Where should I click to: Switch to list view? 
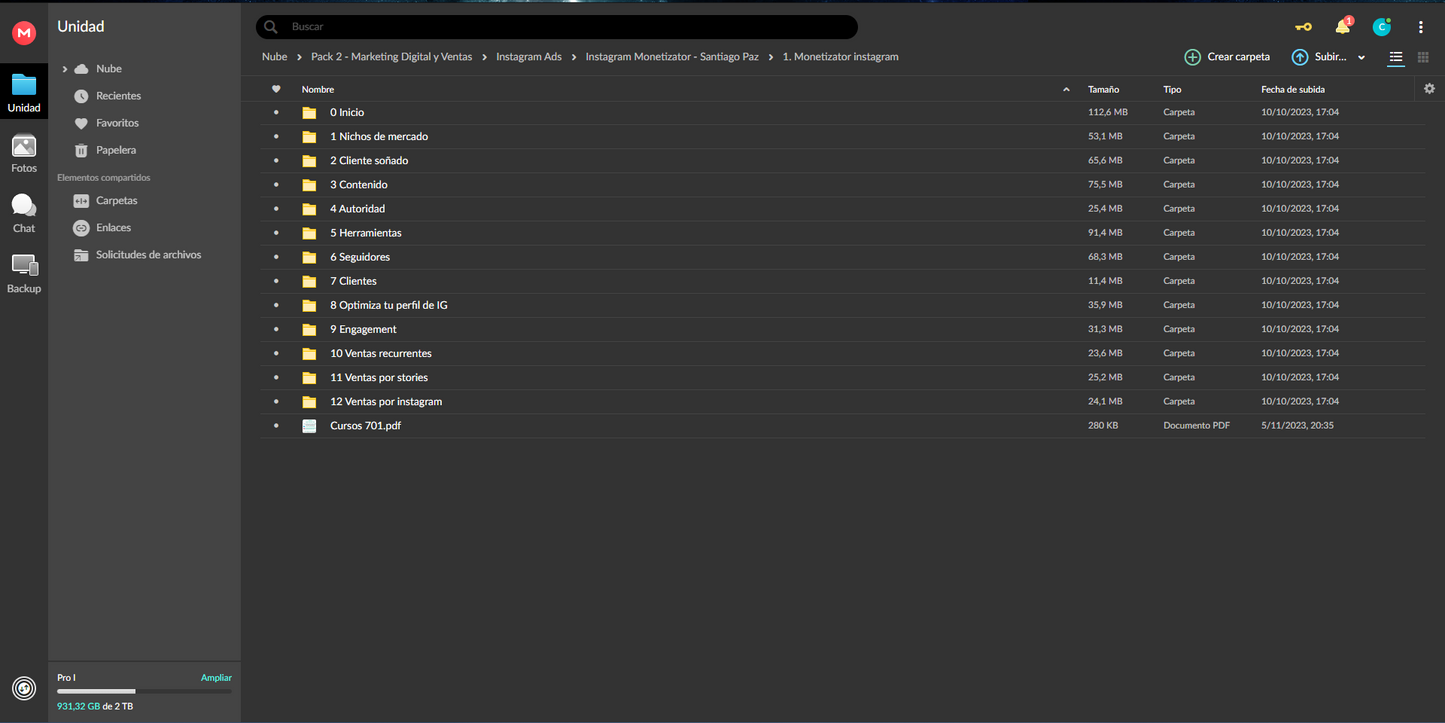(x=1396, y=58)
